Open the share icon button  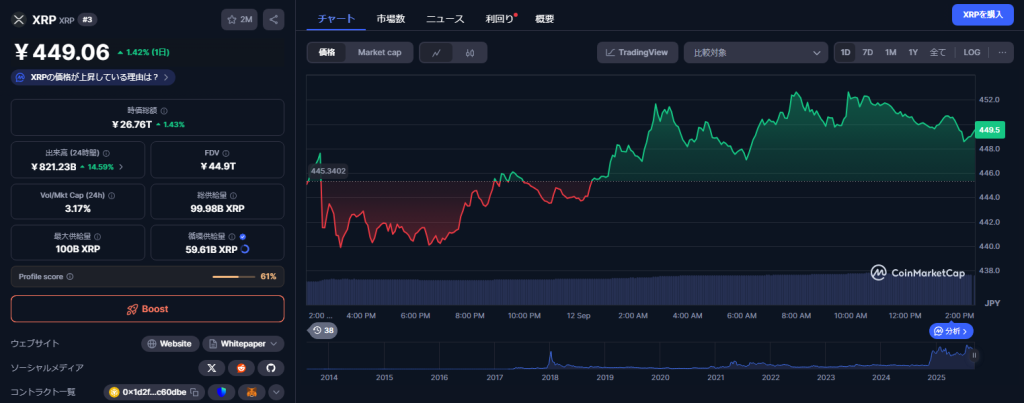point(274,20)
